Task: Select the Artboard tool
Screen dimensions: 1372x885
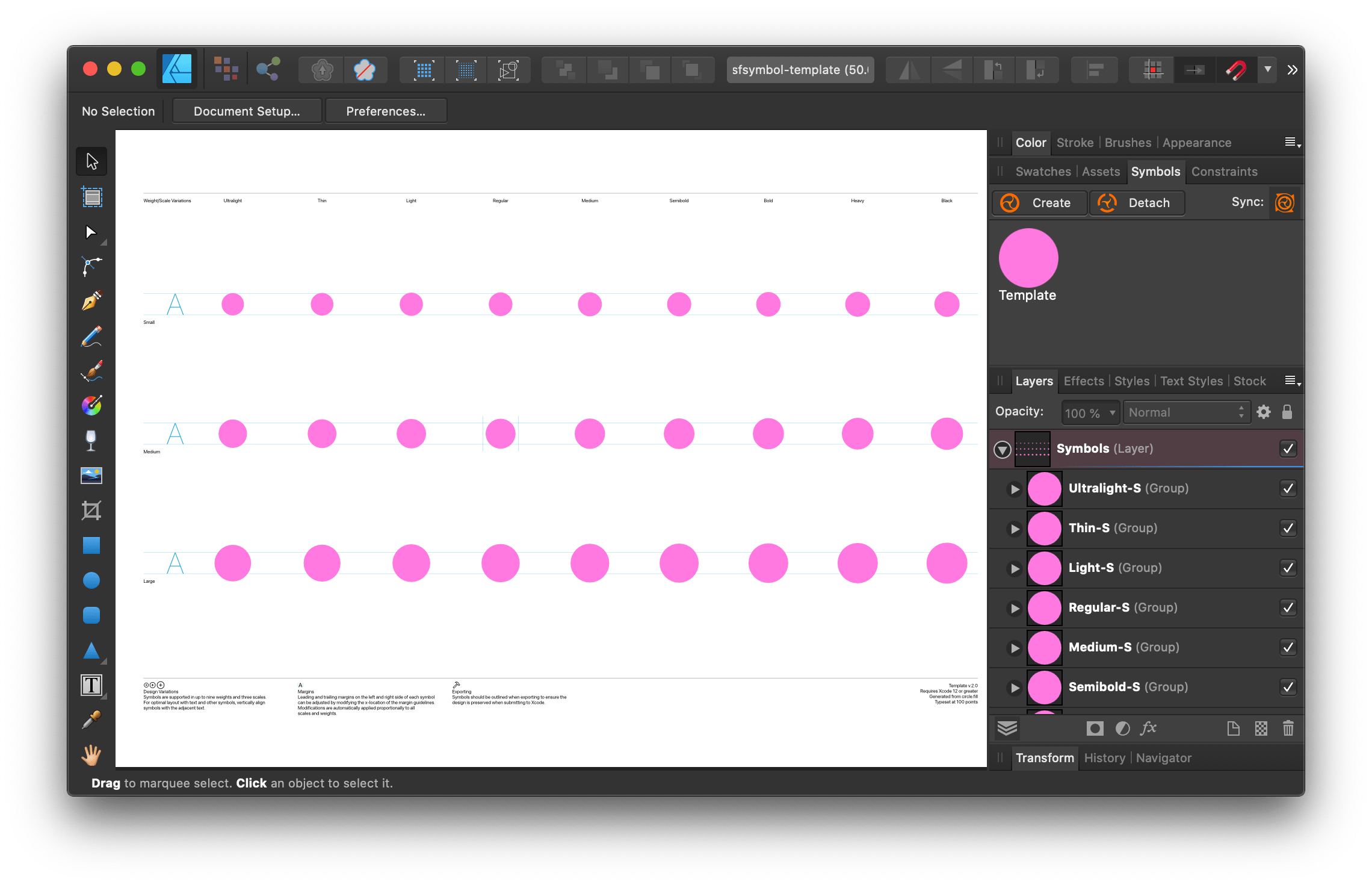Action: 91,197
